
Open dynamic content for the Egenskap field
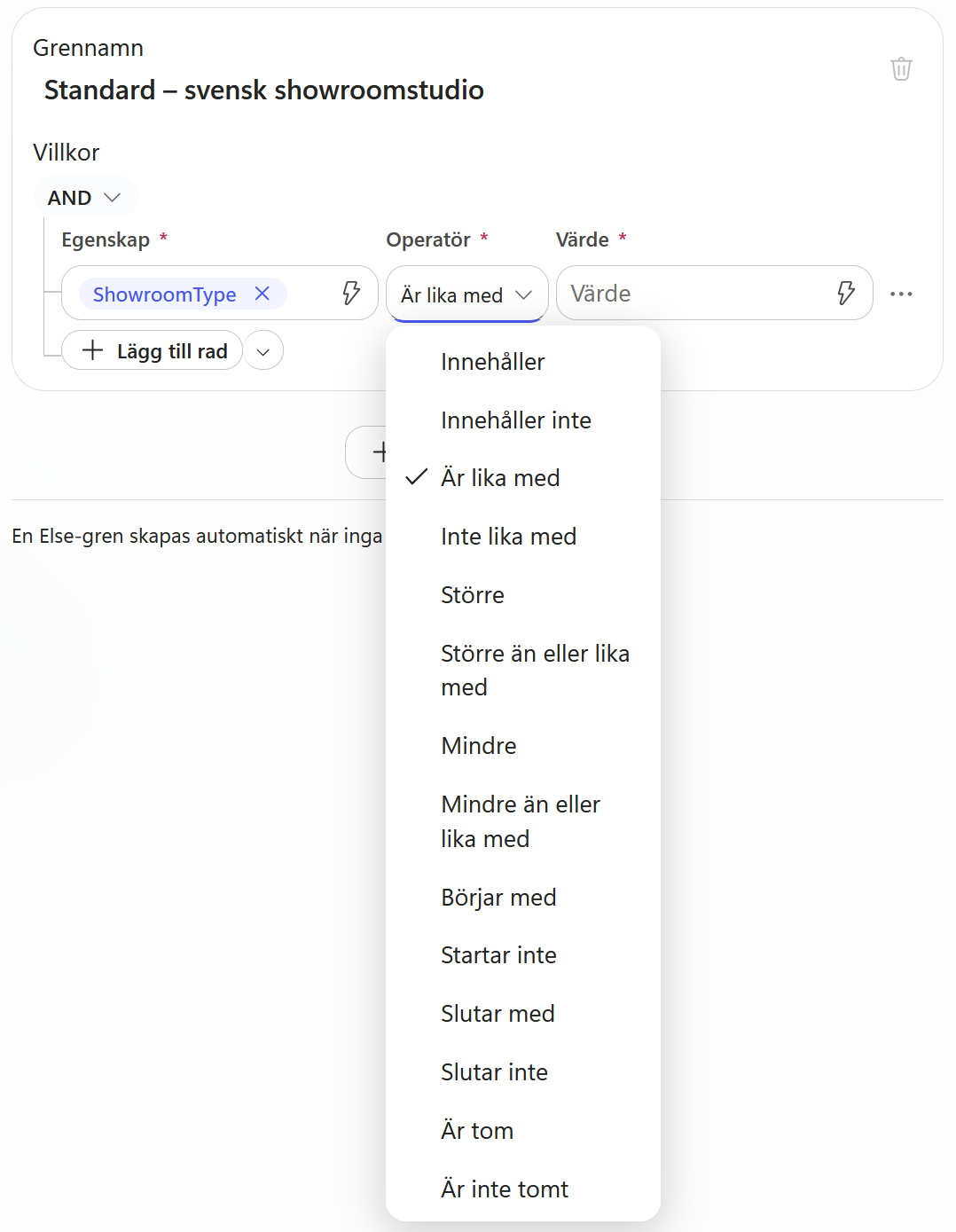351,294
